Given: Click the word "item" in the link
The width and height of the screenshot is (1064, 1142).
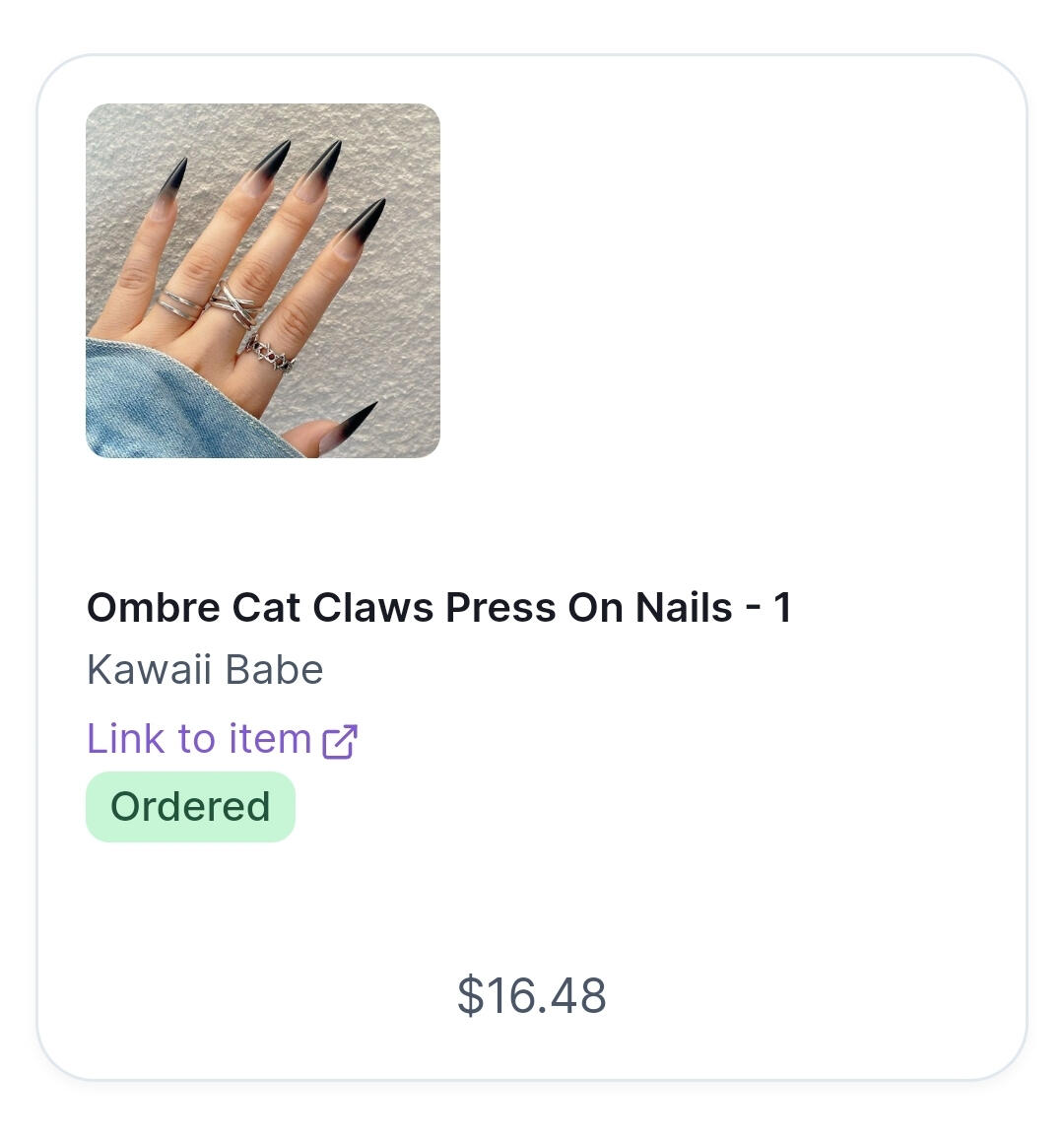Looking at the screenshot, I should click(x=270, y=739).
